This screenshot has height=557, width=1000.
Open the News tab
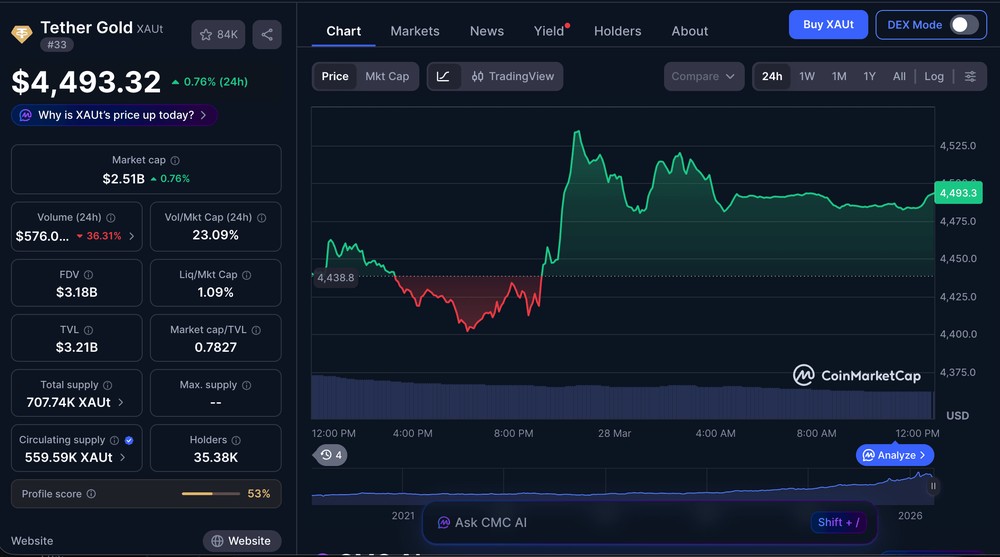487,31
